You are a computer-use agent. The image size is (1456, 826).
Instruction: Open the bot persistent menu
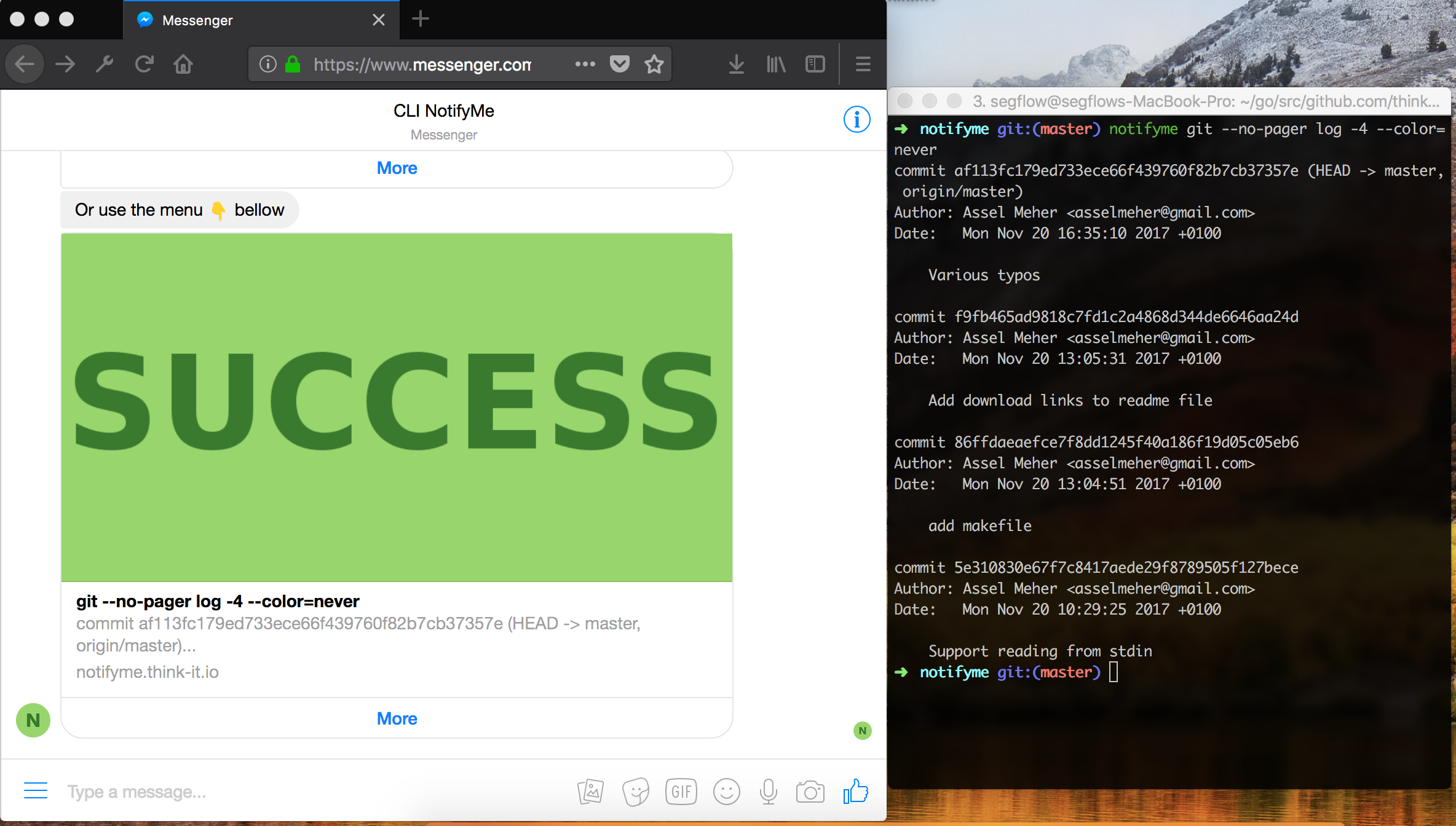point(36,790)
